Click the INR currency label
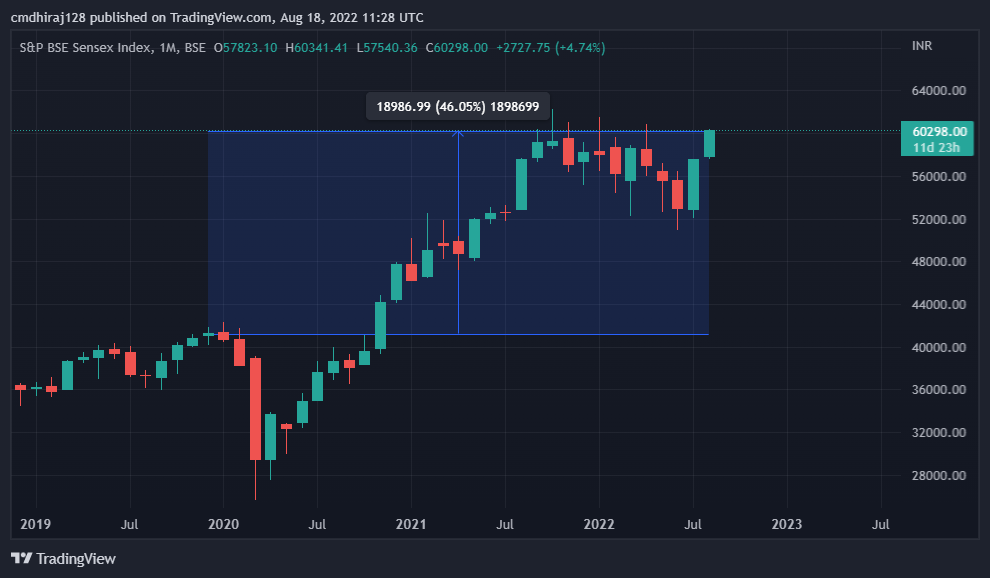Screen dimensions: 990x578 coord(922,45)
